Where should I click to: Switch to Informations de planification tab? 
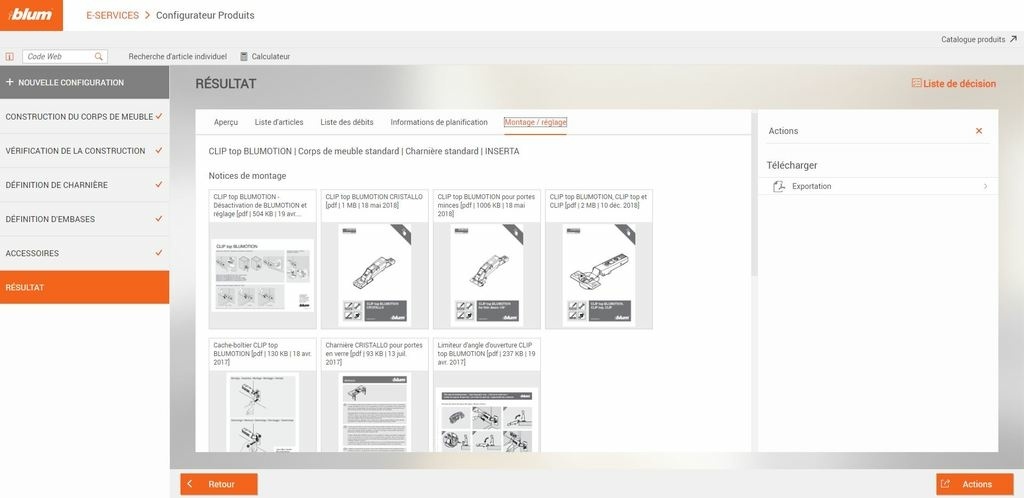click(x=439, y=122)
